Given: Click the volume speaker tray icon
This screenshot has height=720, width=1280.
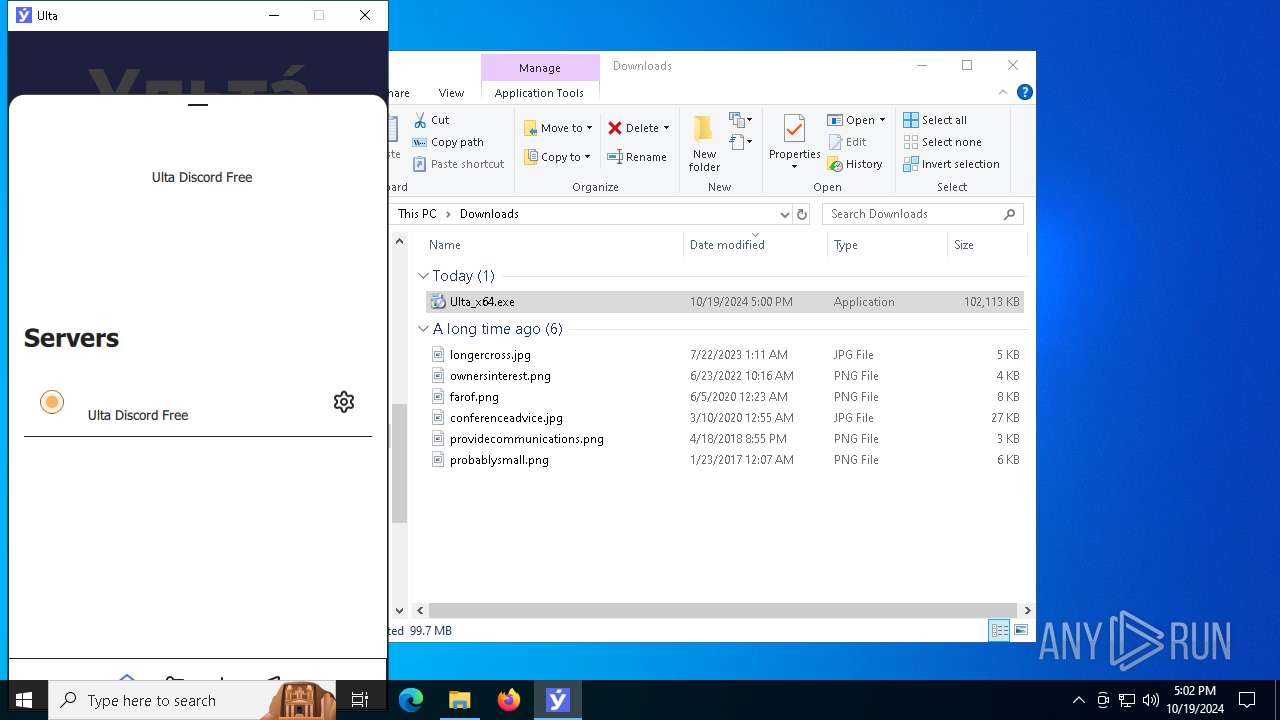Looking at the screenshot, I should click(1151, 700).
